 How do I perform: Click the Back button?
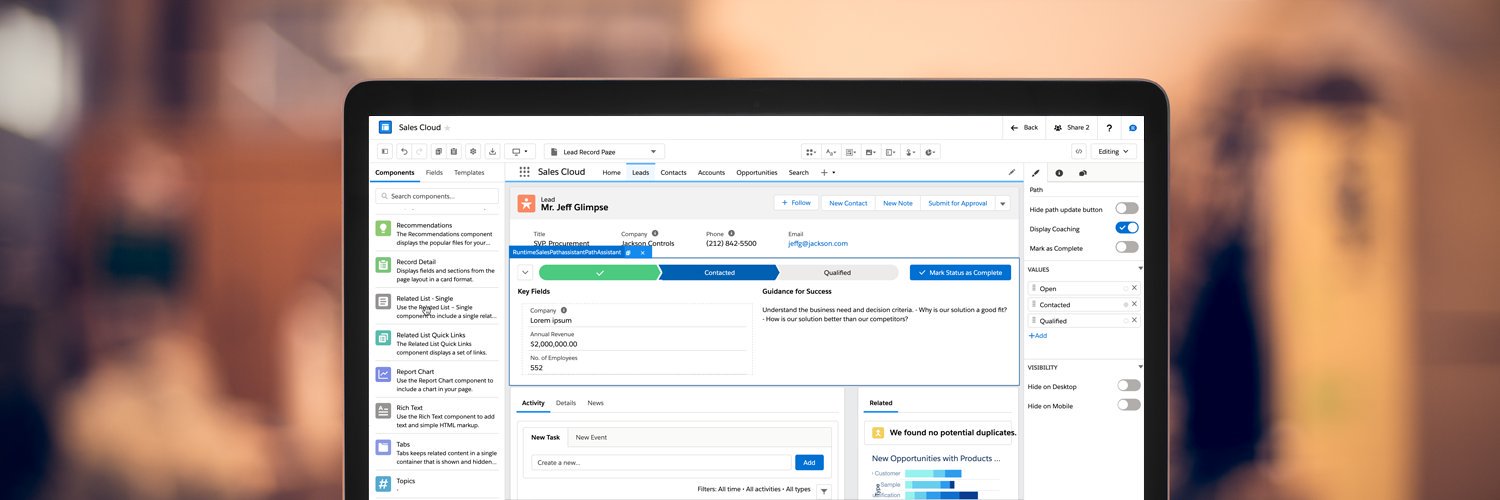tap(1024, 128)
